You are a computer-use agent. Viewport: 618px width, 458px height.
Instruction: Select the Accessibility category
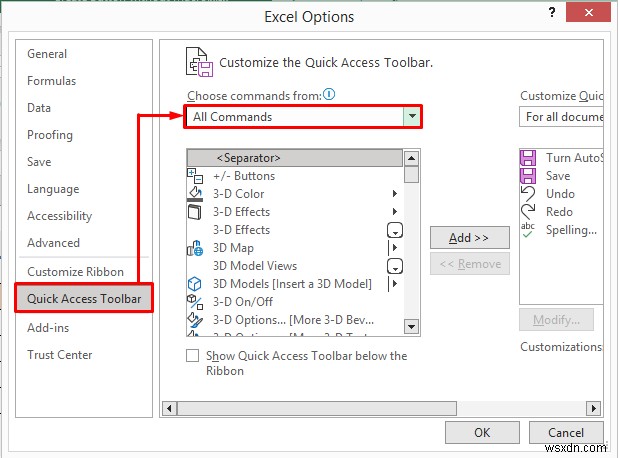click(x=59, y=216)
